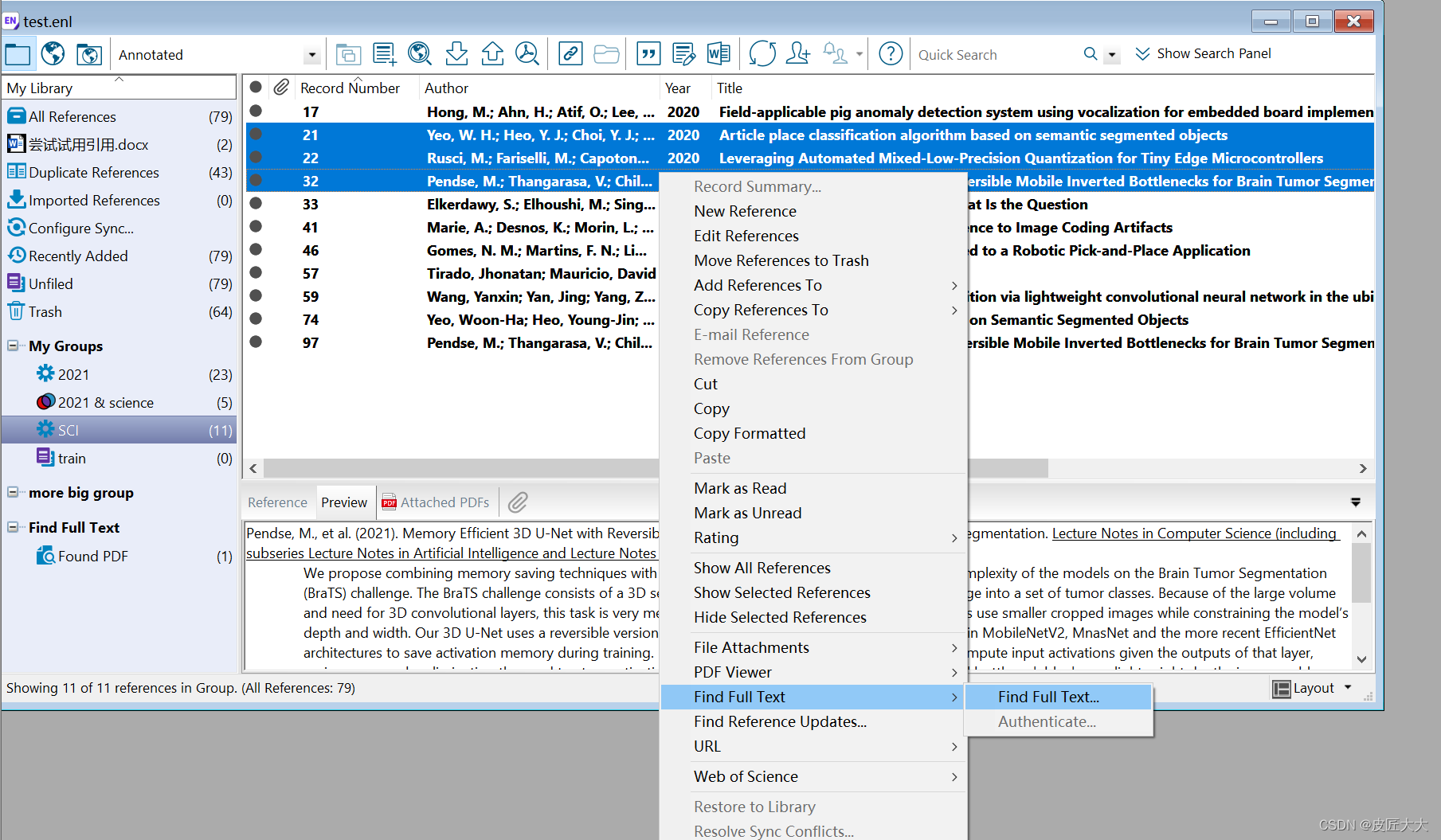Click the Activity Feed icon

click(x=836, y=54)
